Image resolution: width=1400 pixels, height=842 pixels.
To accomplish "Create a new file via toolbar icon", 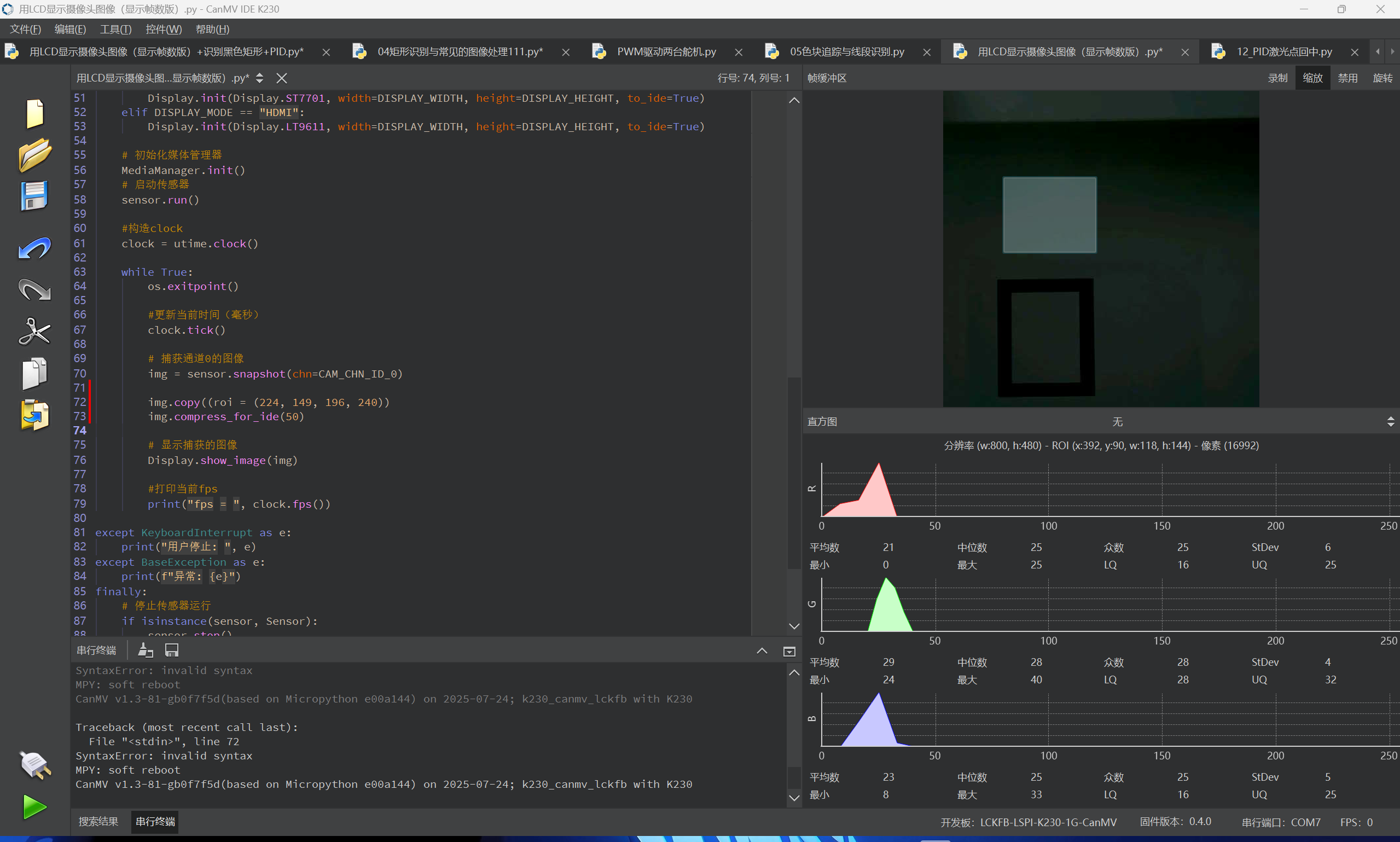I will pyautogui.click(x=34, y=113).
